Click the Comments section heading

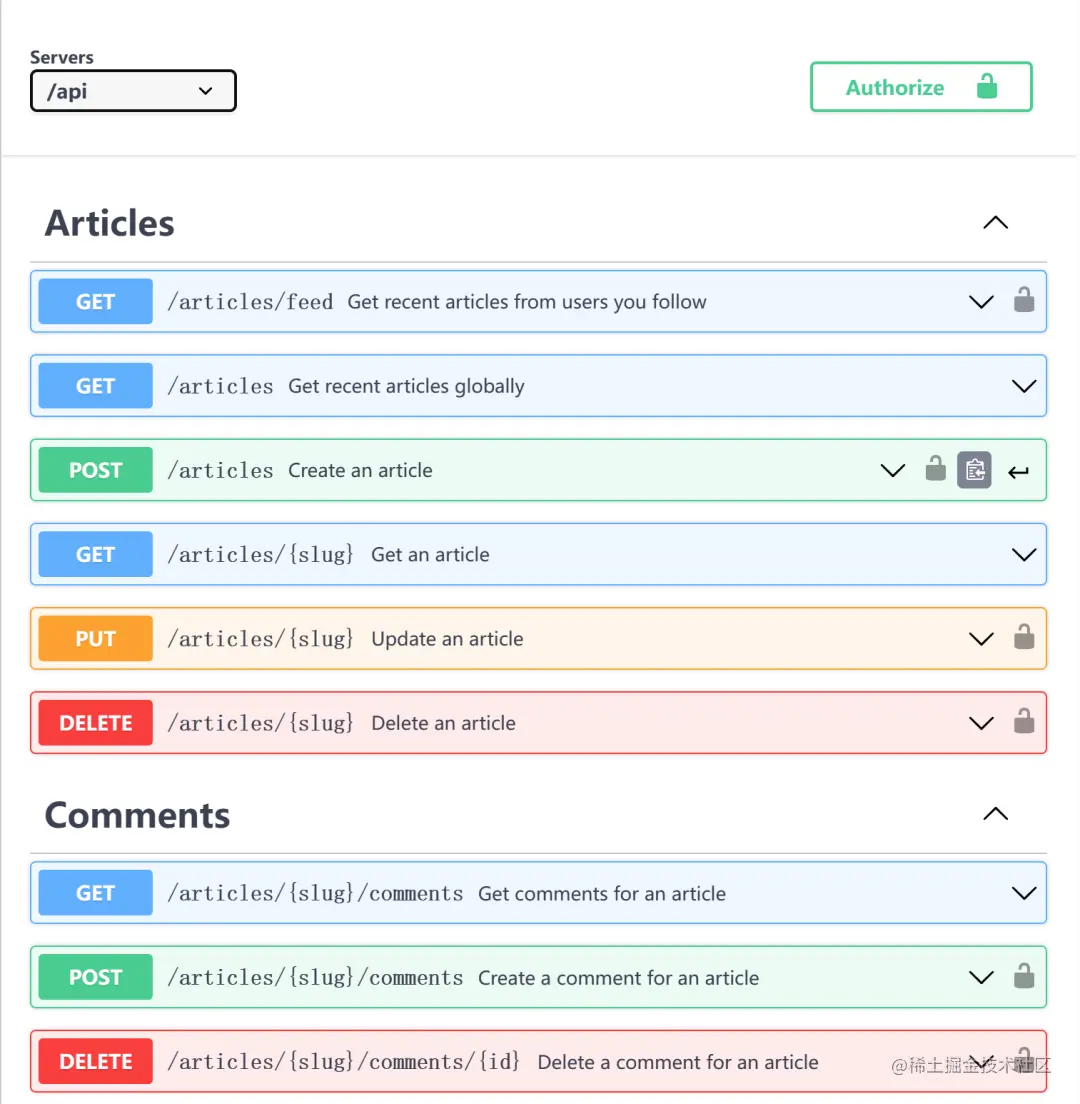137,815
